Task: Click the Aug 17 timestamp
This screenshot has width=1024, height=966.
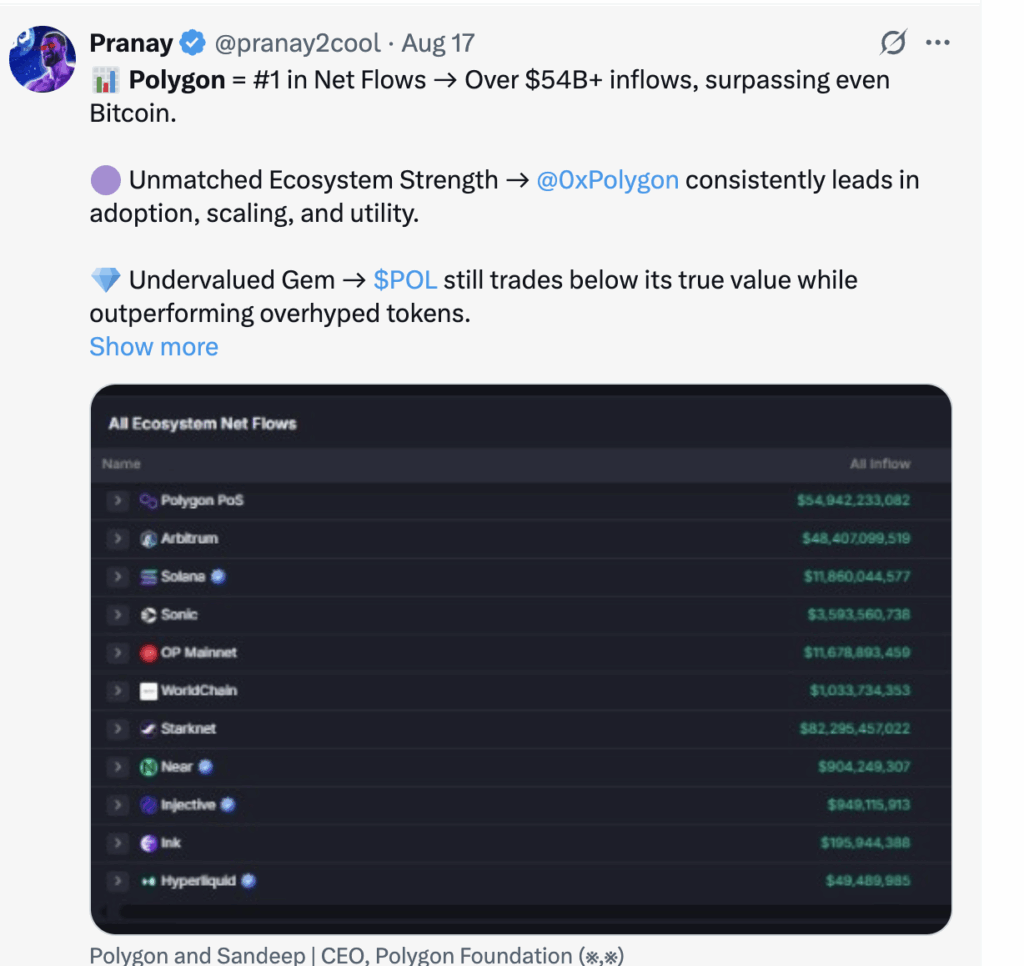Action: tap(438, 43)
